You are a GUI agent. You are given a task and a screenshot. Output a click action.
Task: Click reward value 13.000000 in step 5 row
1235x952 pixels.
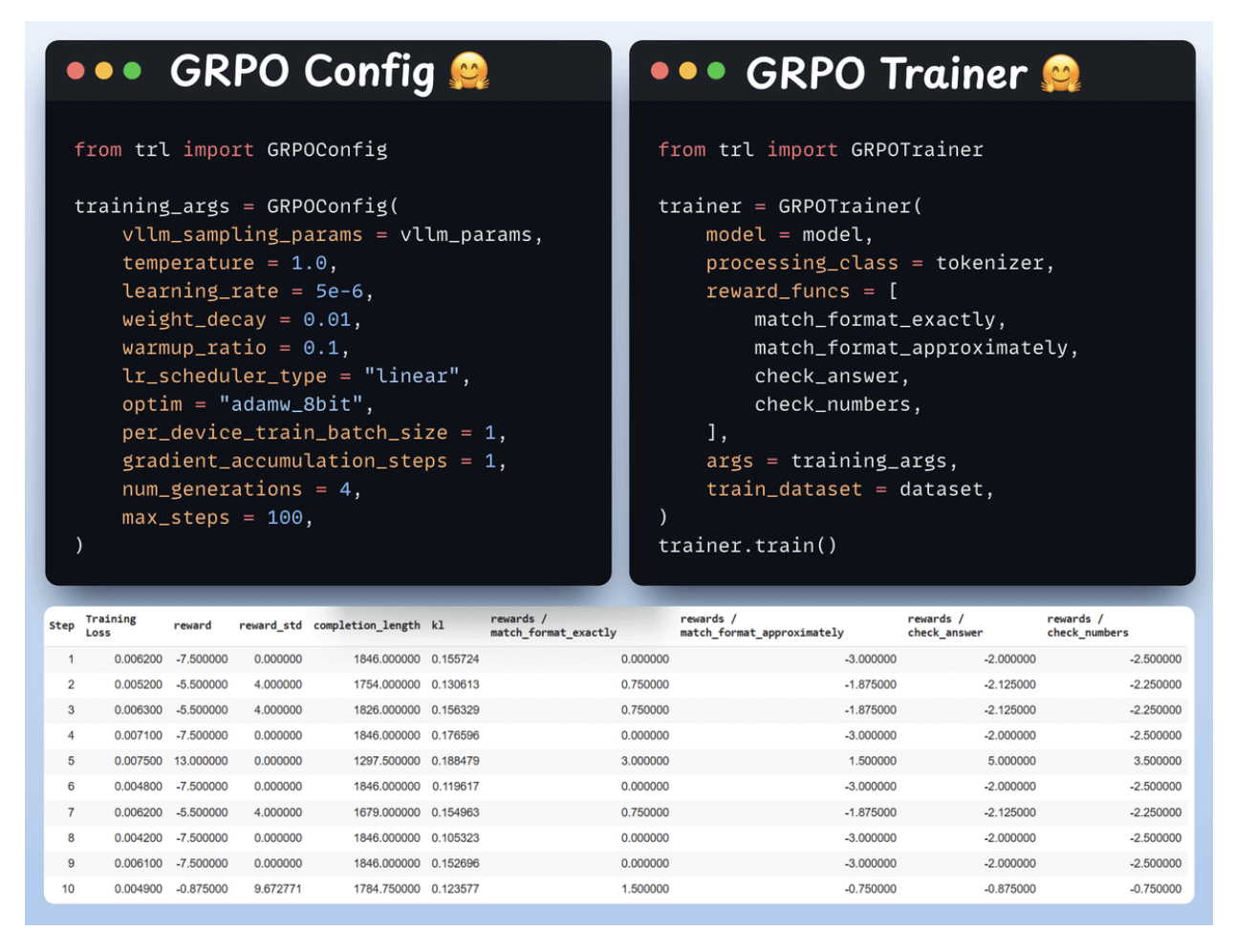click(x=201, y=762)
